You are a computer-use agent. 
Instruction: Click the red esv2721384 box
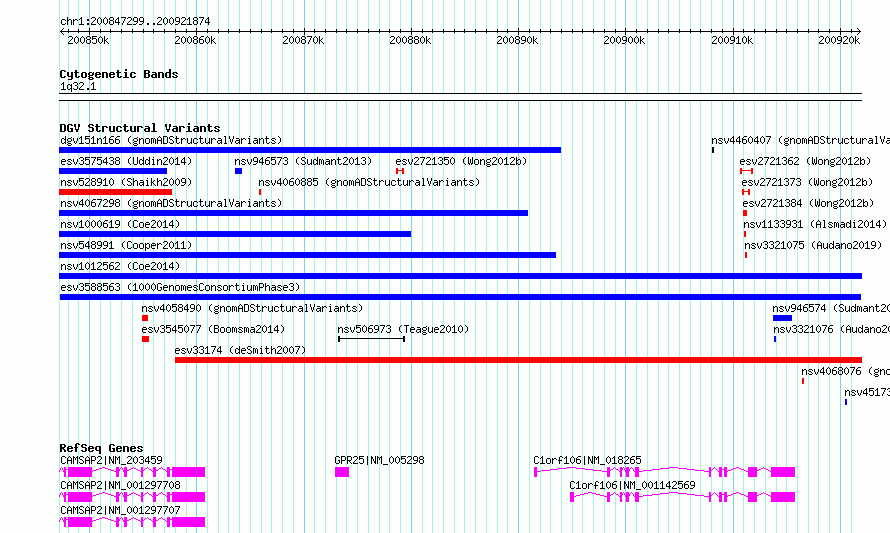point(745,213)
